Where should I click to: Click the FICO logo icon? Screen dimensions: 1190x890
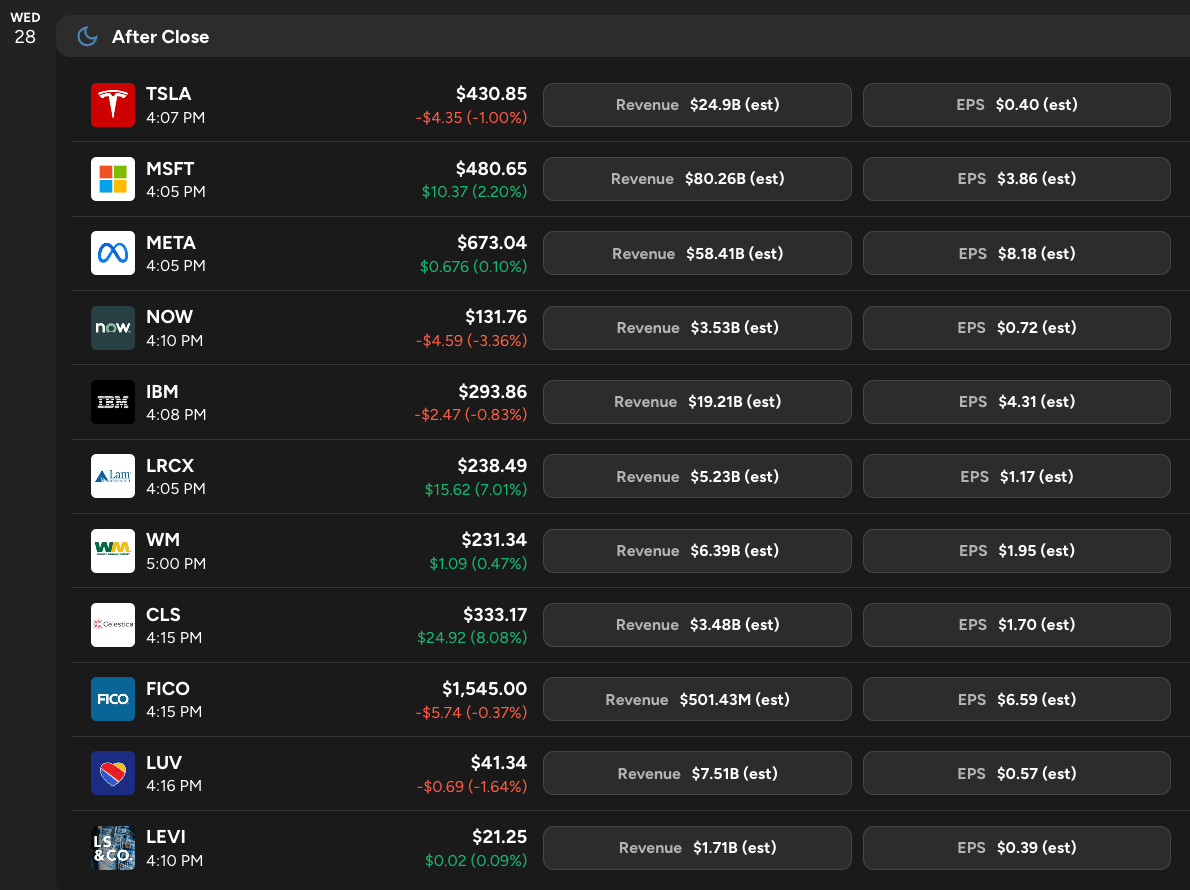point(113,699)
